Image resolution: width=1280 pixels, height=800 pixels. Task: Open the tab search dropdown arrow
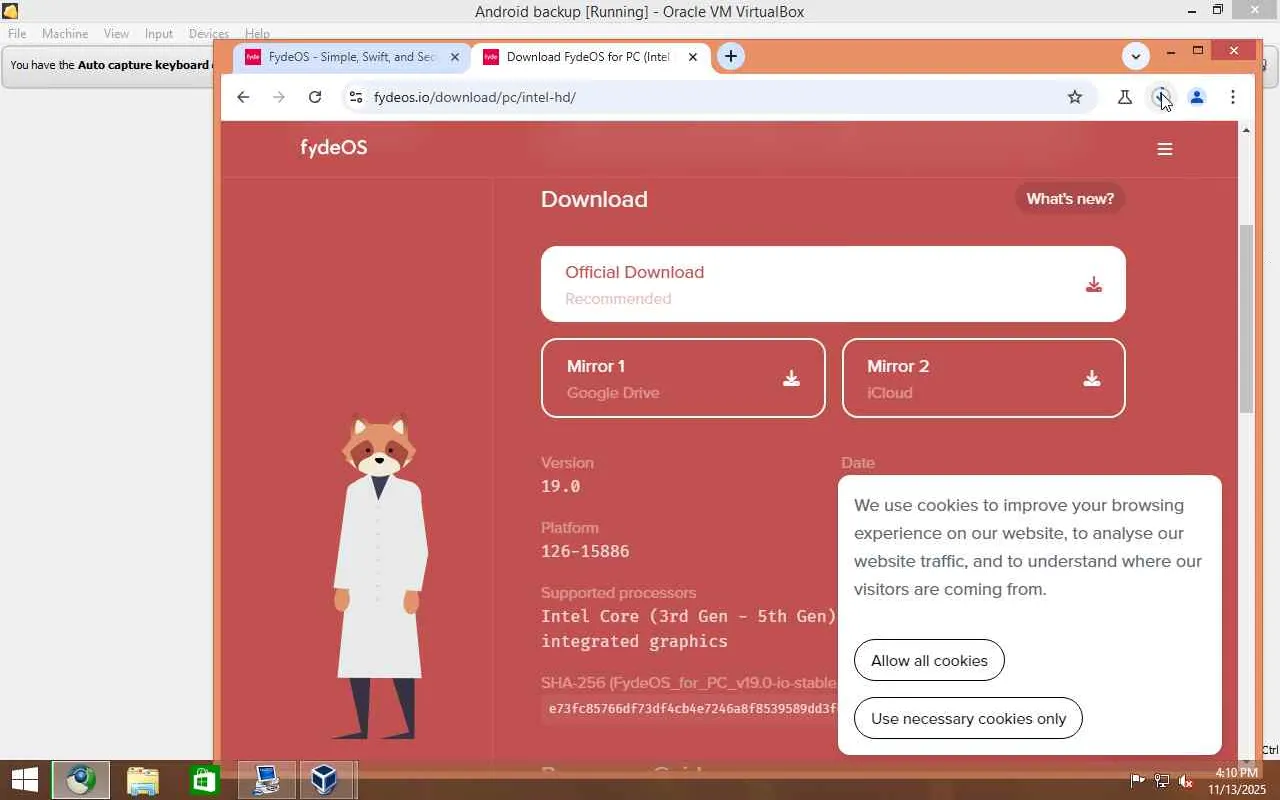(1135, 56)
